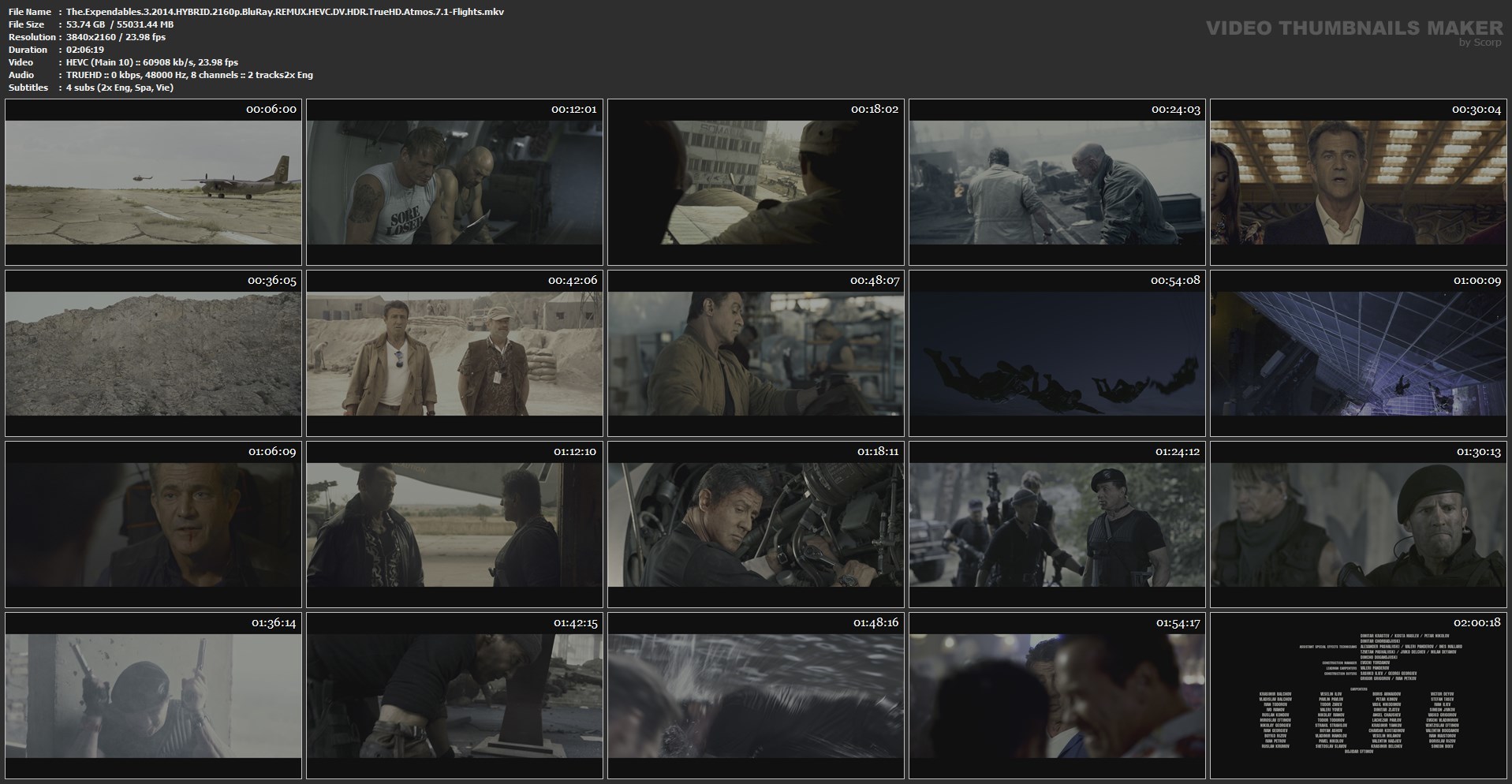Click the subtitles info 4 subs line
This screenshot has height=784, width=1512.
click(x=120, y=88)
